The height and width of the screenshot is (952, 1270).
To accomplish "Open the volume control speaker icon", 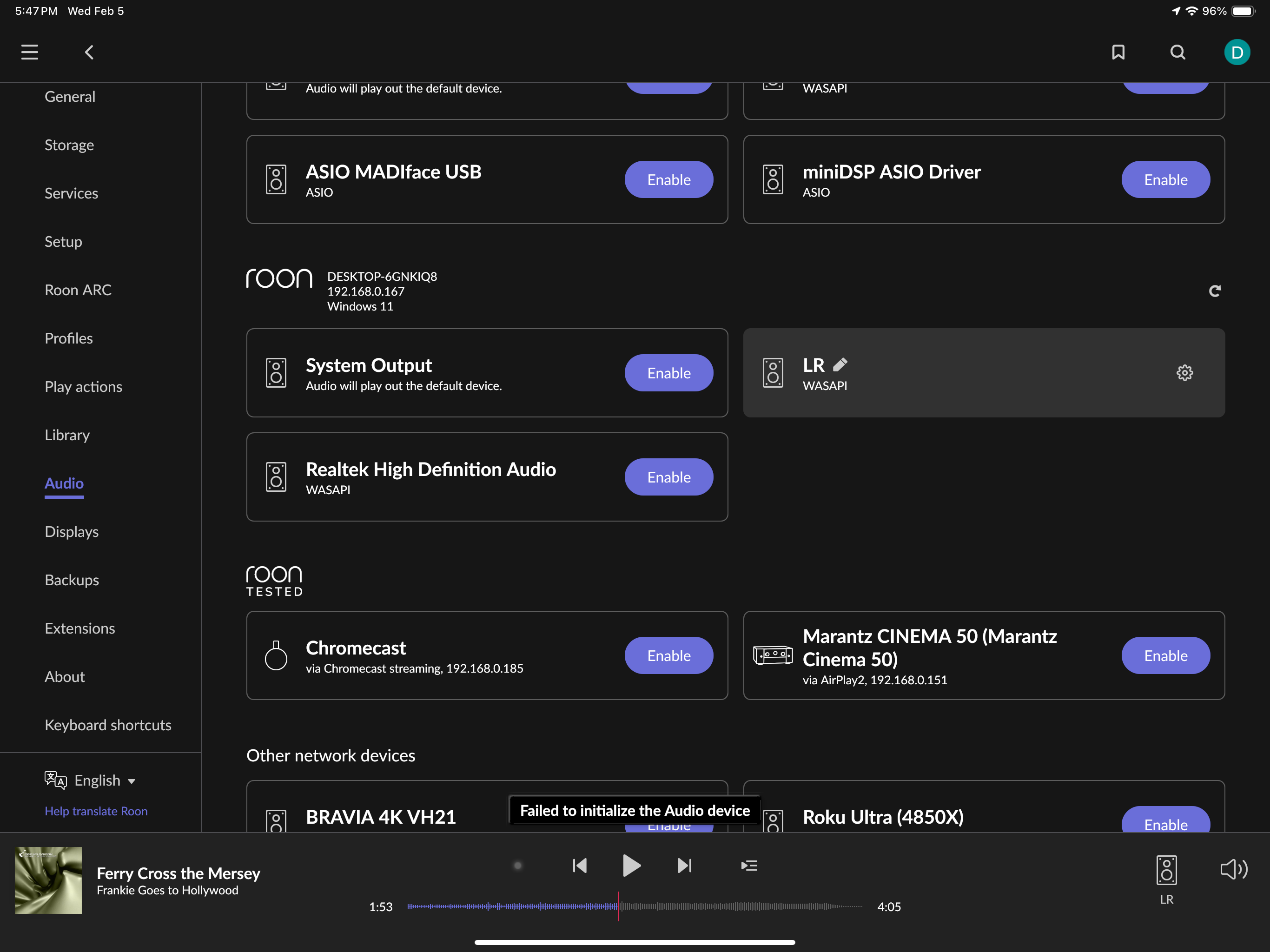I will pyautogui.click(x=1233, y=869).
